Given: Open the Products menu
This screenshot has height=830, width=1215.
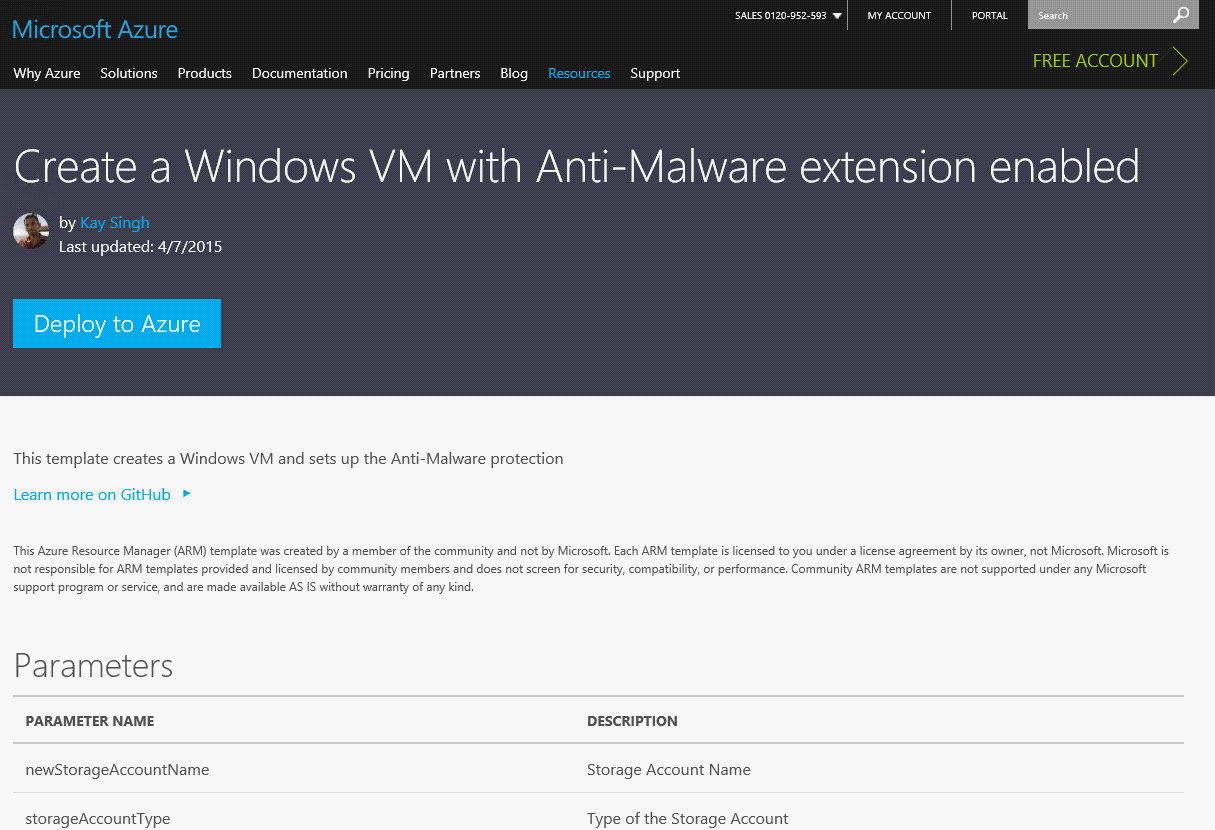Looking at the screenshot, I should (205, 73).
